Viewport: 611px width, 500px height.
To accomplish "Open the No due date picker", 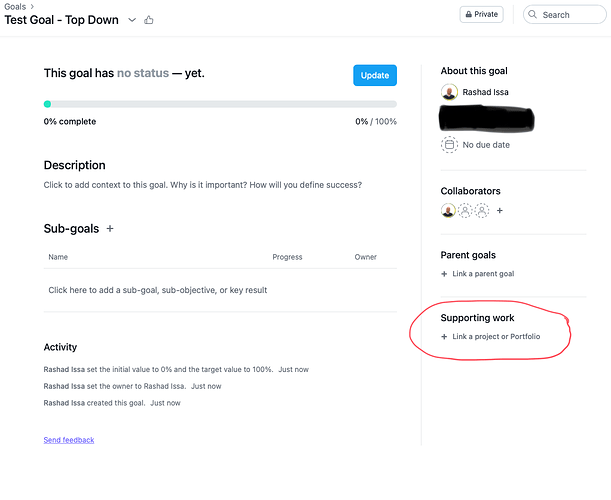I will pos(486,145).
